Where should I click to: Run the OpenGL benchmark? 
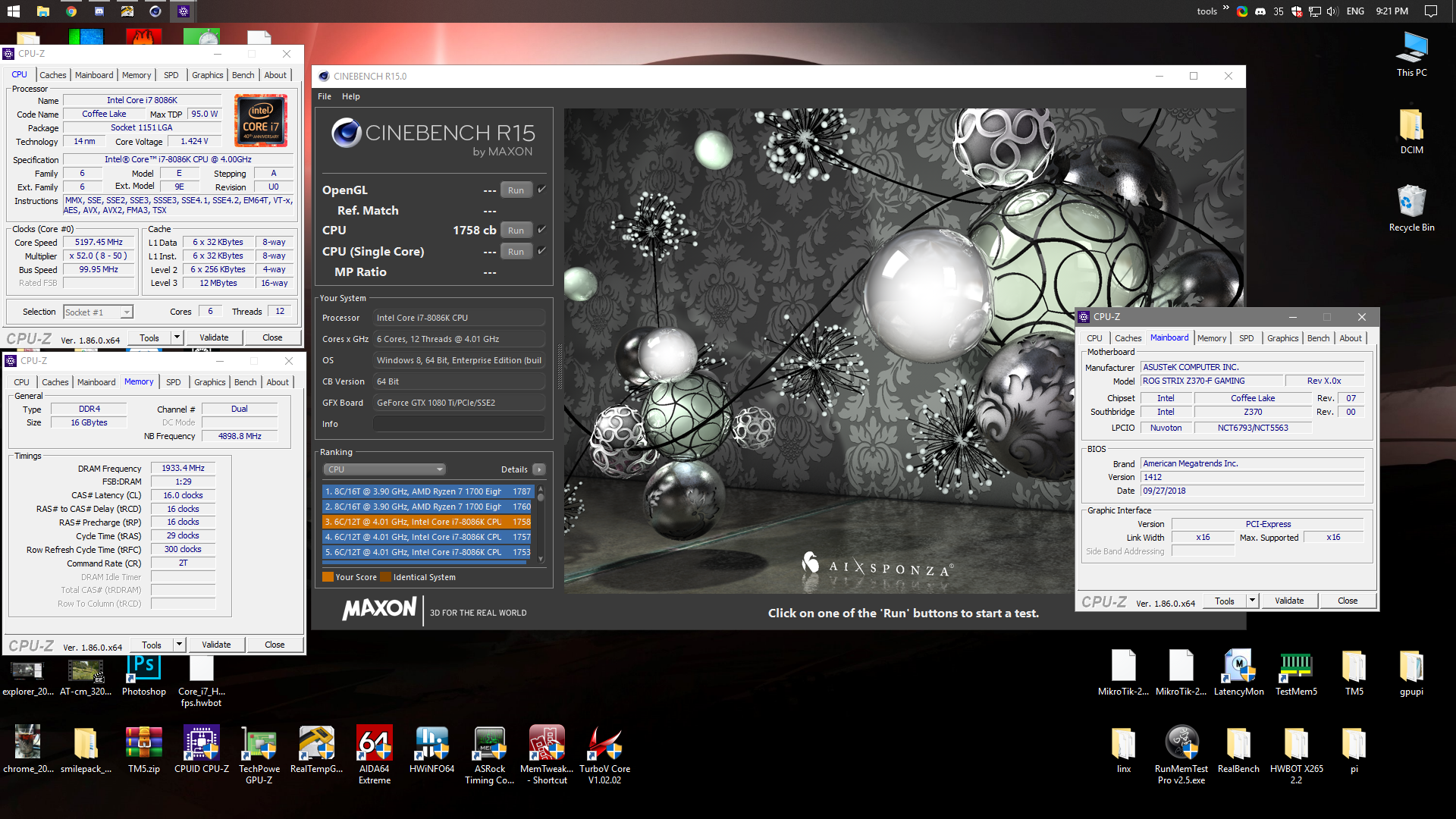tap(516, 190)
